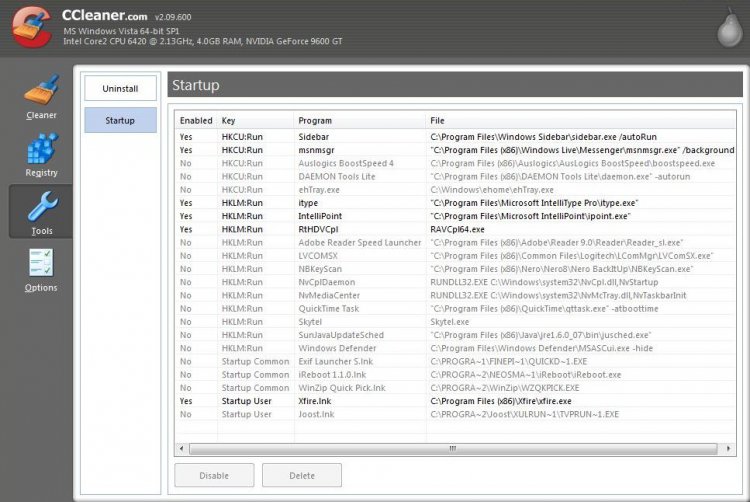Viewport: 750px width, 502px height.
Task: Select the NBKeyScan entry
Action: click(455, 269)
